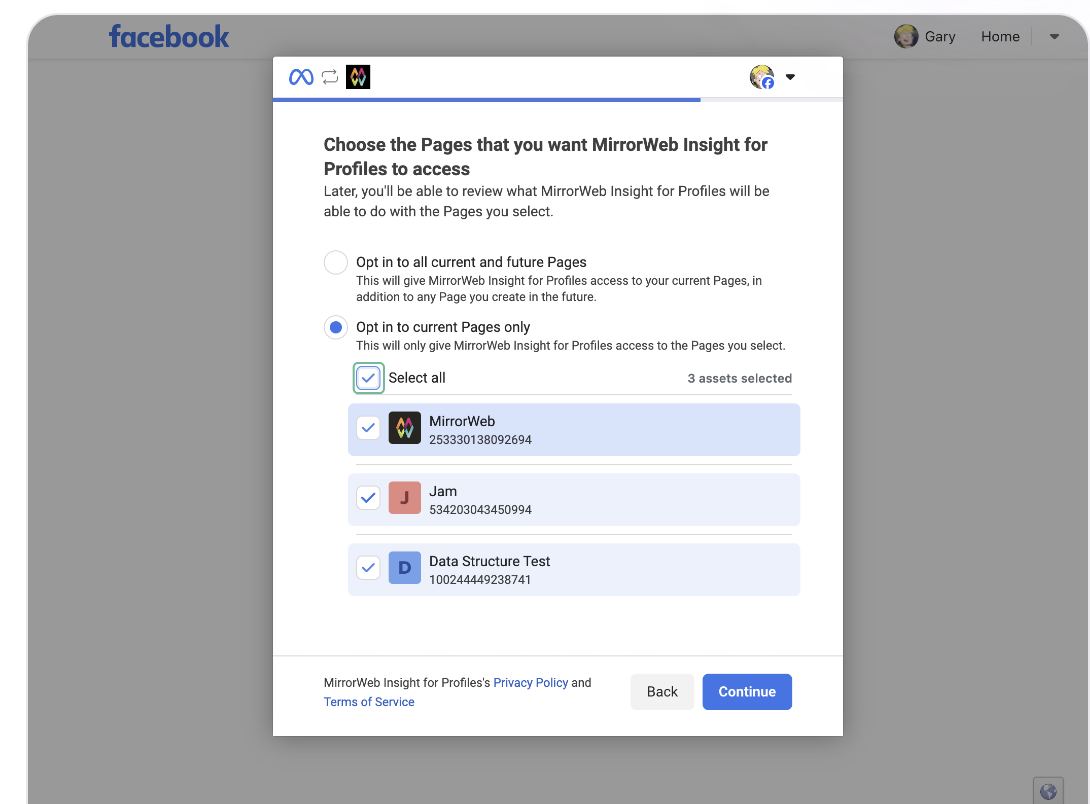Click the Back button
The width and height of the screenshot is (1090, 804).
[x=662, y=692]
